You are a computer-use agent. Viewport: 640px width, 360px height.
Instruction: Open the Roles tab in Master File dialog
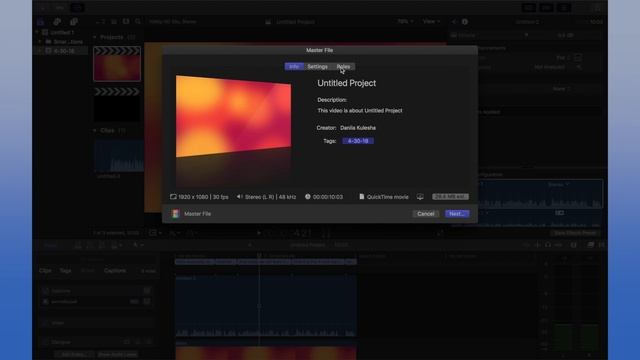coord(343,67)
